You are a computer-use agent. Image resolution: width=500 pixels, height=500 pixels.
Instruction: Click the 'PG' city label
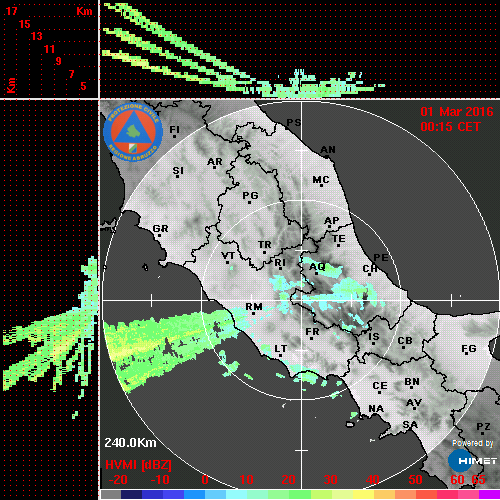click(250, 195)
